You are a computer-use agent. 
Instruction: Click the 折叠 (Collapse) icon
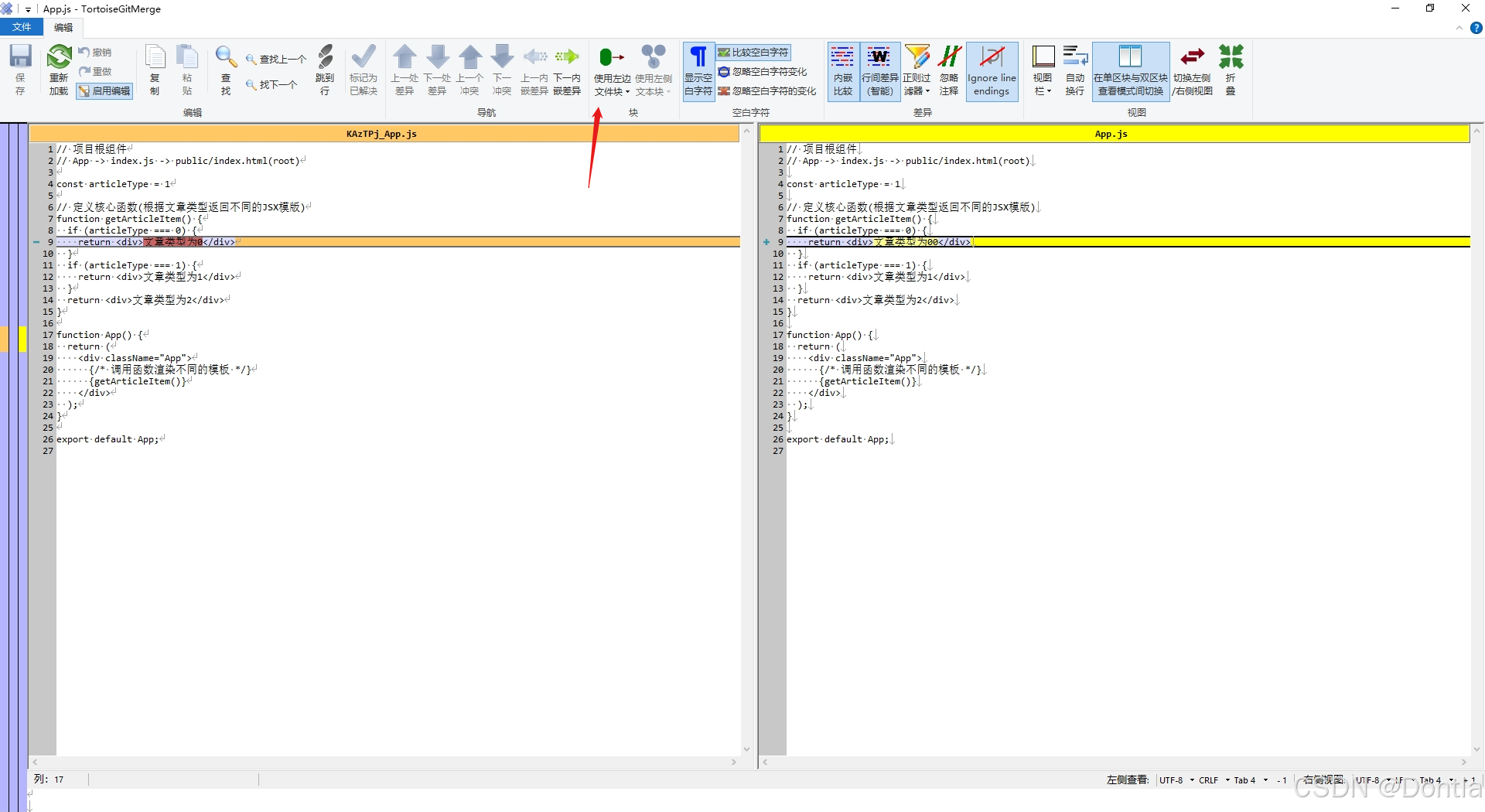(1231, 70)
